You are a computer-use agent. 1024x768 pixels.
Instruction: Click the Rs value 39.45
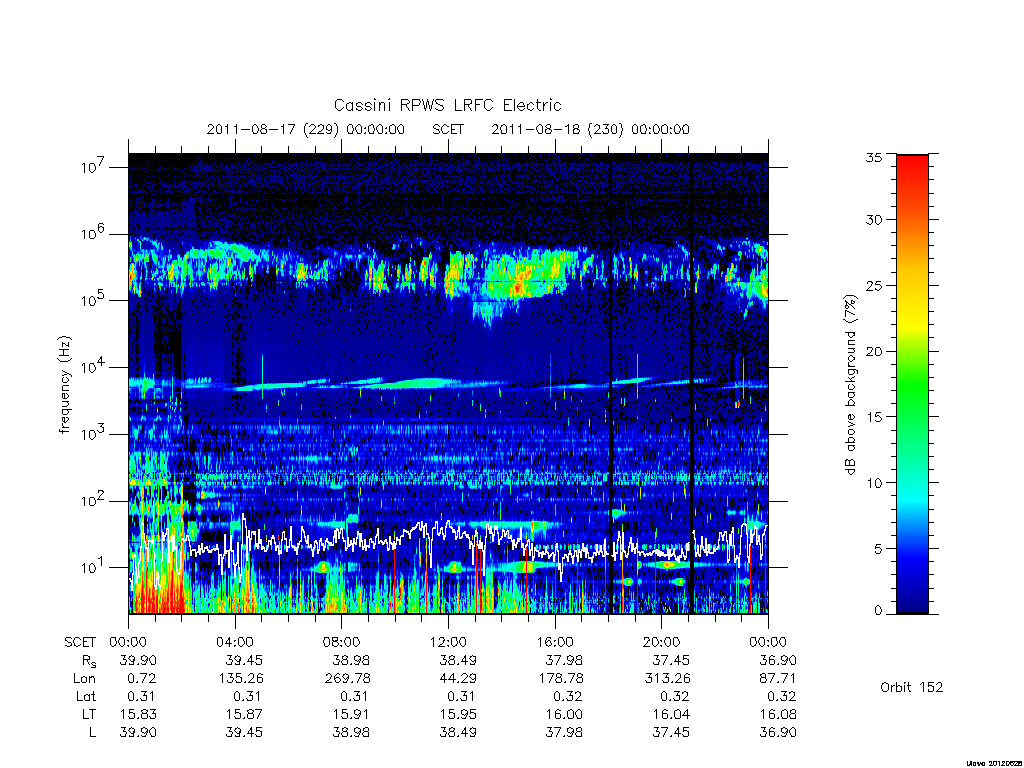pos(244,660)
